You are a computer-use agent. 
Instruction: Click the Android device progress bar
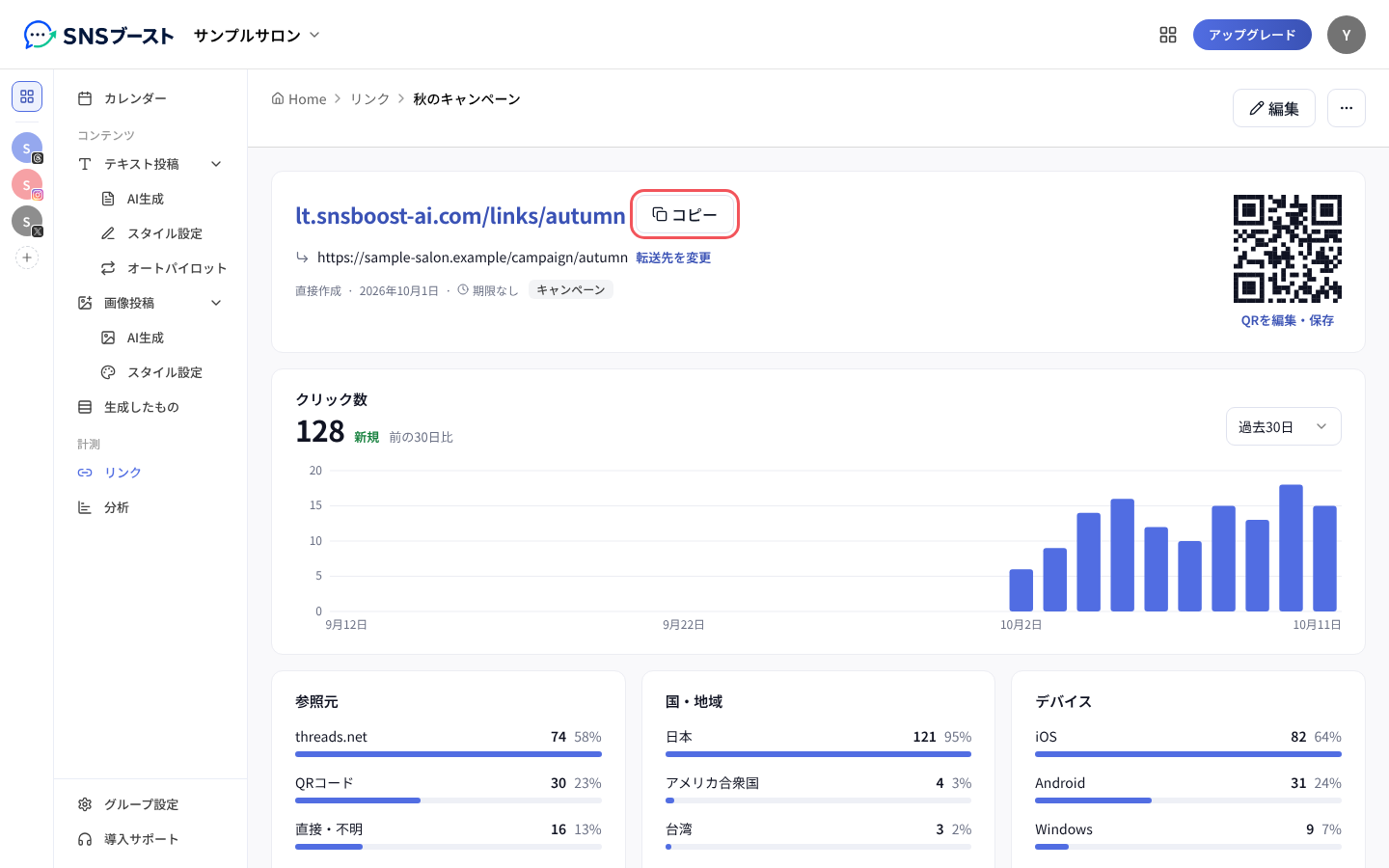pos(1188,800)
